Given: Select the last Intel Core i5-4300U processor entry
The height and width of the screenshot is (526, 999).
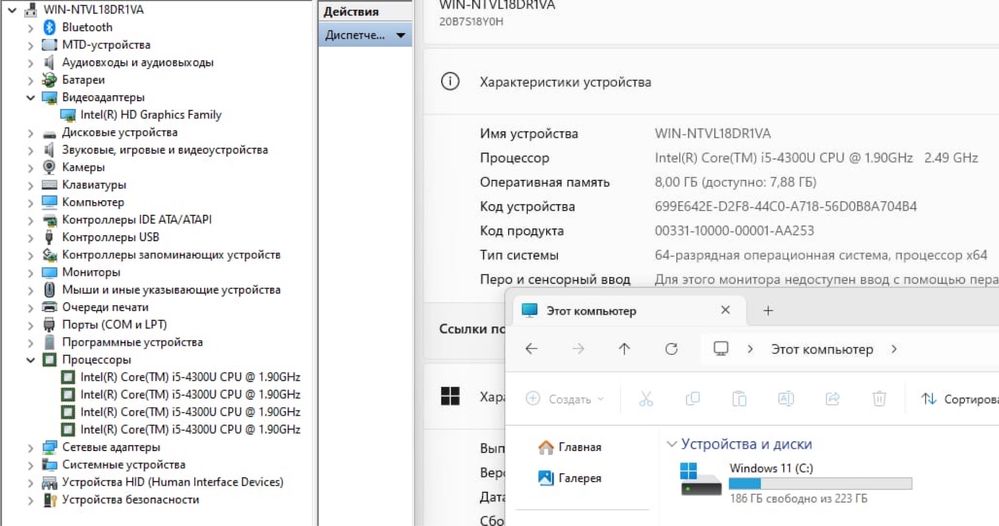Looking at the screenshot, I should pos(190,430).
